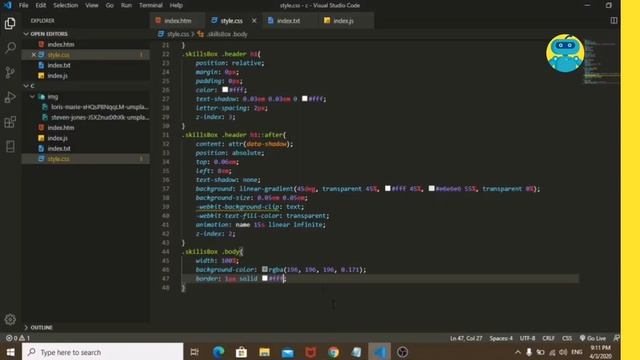Image resolution: width=640 pixels, height=360 pixels.
Task: Open the Go menu
Action: click(x=109, y=5)
